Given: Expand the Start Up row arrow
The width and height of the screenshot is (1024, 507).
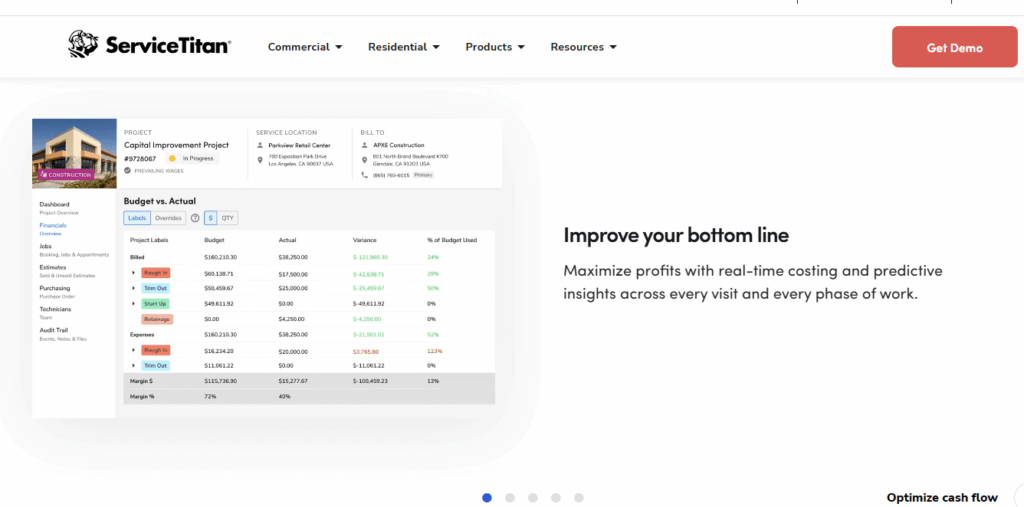Looking at the screenshot, I should (x=134, y=303).
